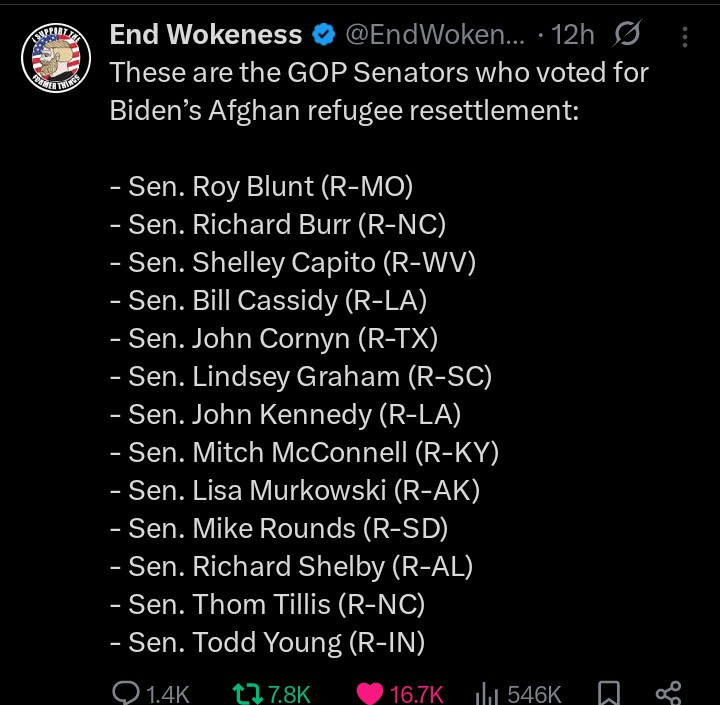Click the Sen. Todd Young (R-IN) line
The width and height of the screenshot is (720, 705).
277,642
